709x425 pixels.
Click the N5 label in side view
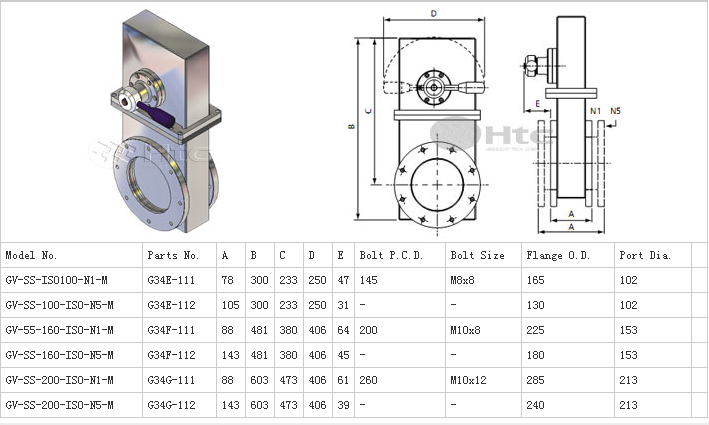(615, 110)
